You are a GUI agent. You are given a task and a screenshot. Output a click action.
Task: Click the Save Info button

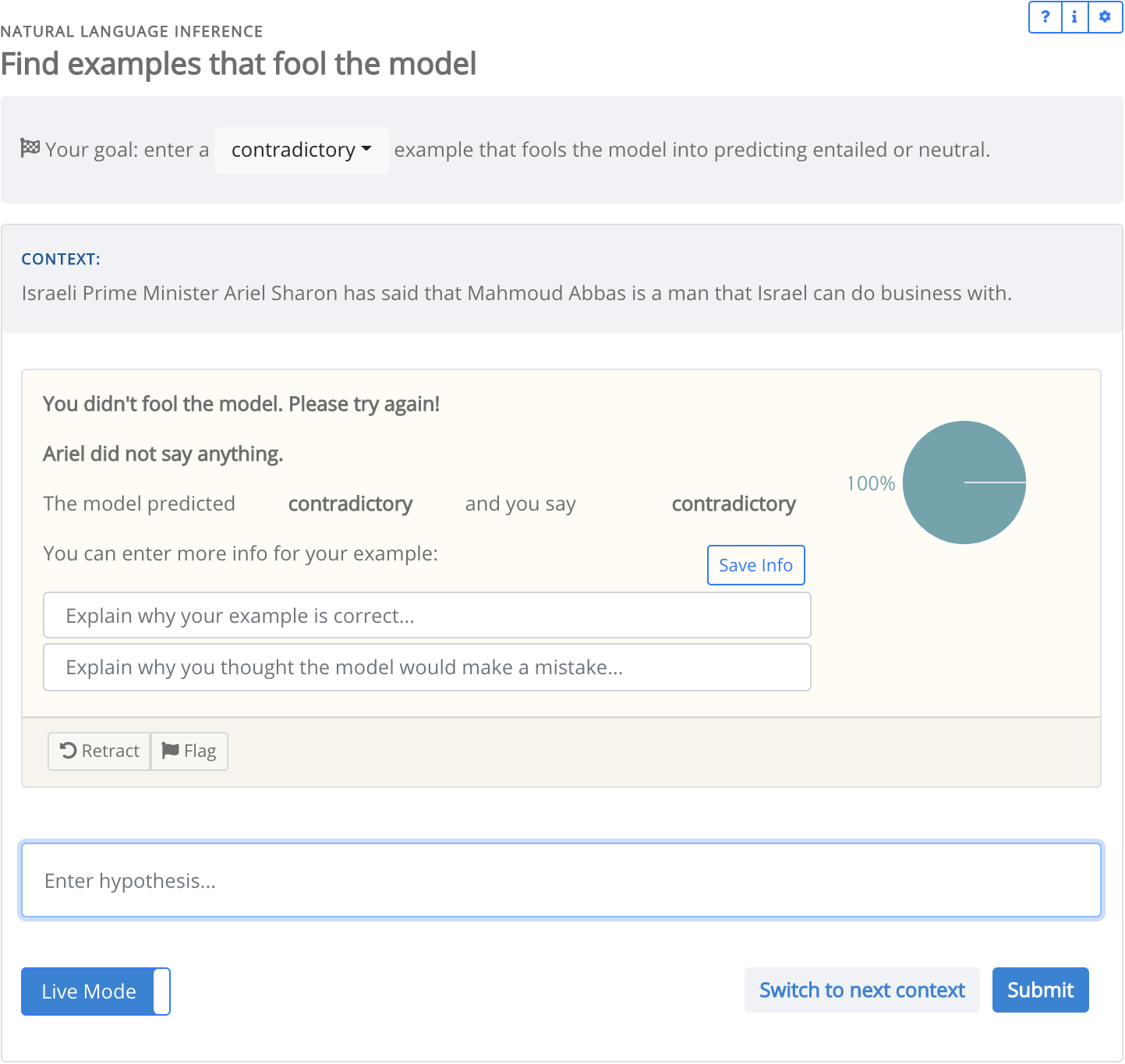(x=755, y=565)
